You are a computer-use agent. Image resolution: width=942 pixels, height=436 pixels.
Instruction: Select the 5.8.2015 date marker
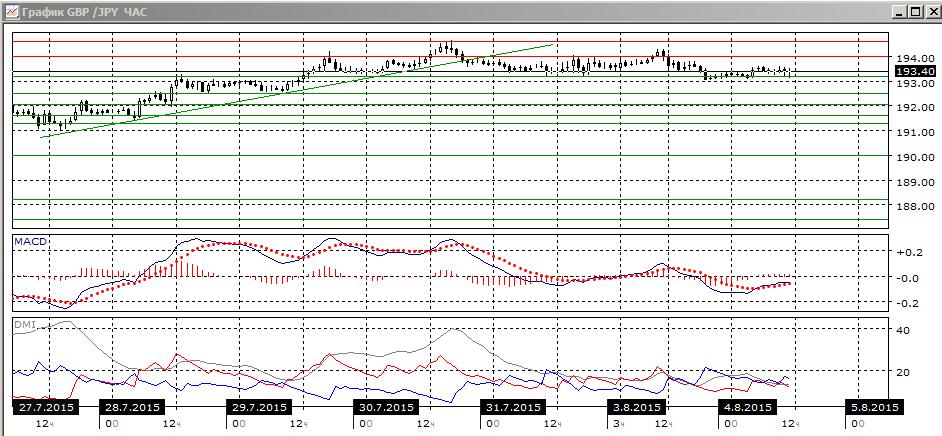pyautogui.click(x=874, y=407)
